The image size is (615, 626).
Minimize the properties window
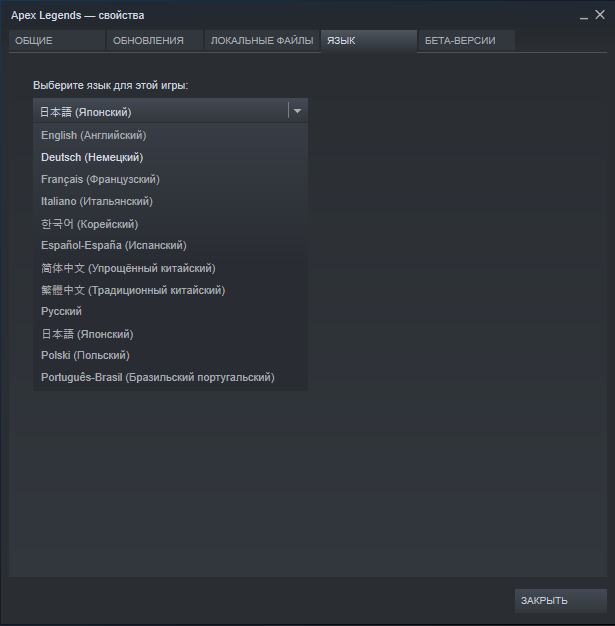click(x=584, y=16)
